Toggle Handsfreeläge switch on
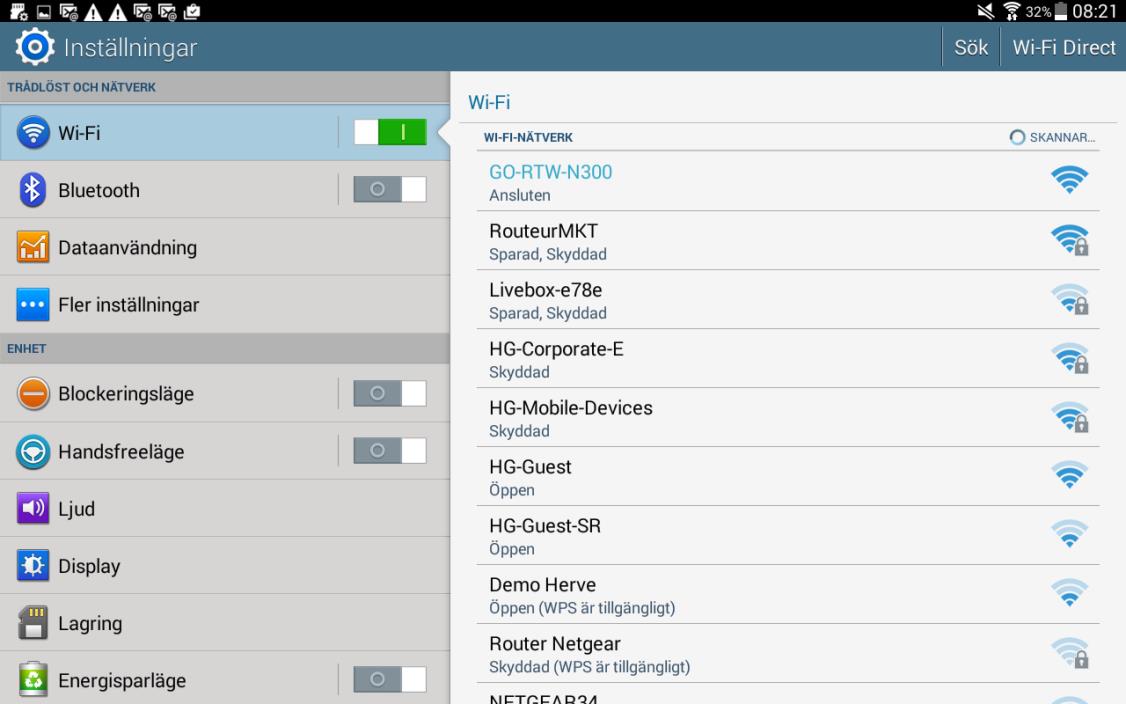The image size is (1126, 704). (390, 451)
